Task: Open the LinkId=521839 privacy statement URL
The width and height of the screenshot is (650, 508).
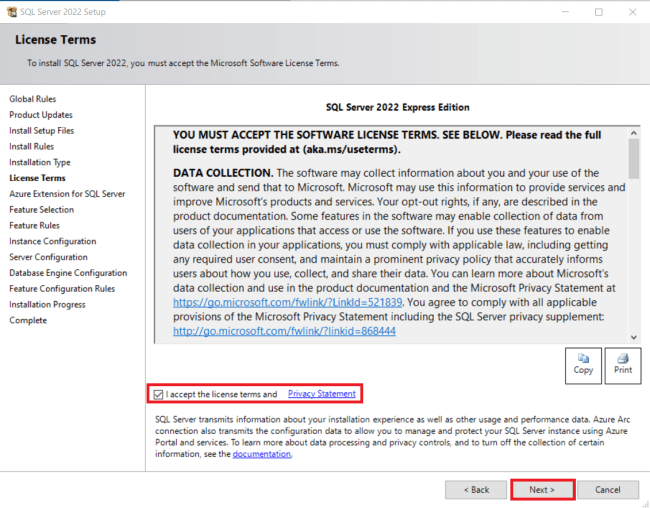Action: click(x=287, y=302)
